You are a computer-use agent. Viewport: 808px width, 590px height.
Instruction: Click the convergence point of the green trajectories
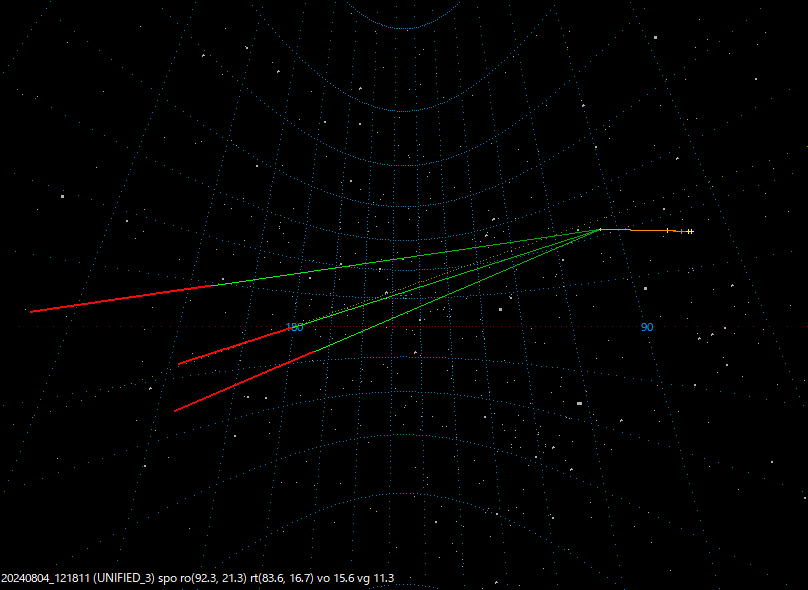click(598, 230)
